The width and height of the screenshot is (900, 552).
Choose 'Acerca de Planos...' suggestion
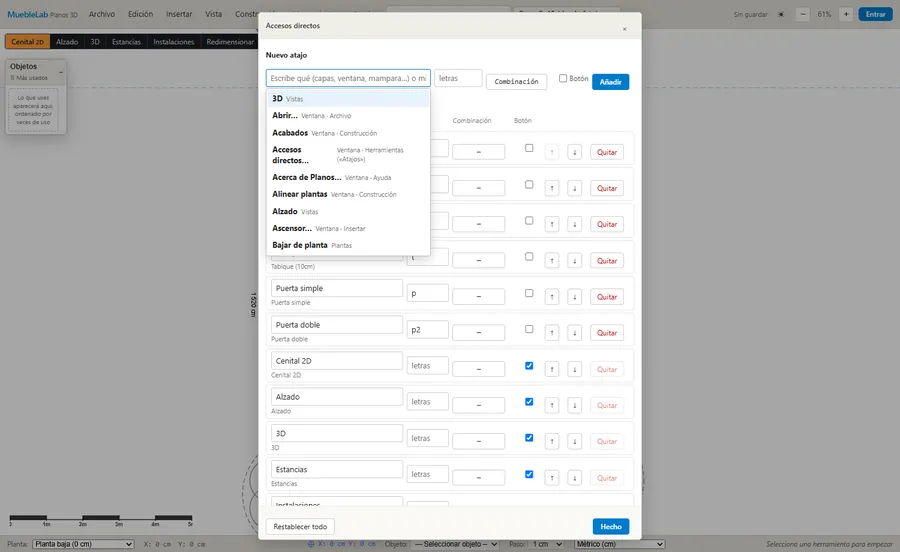(x=348, y=177)
